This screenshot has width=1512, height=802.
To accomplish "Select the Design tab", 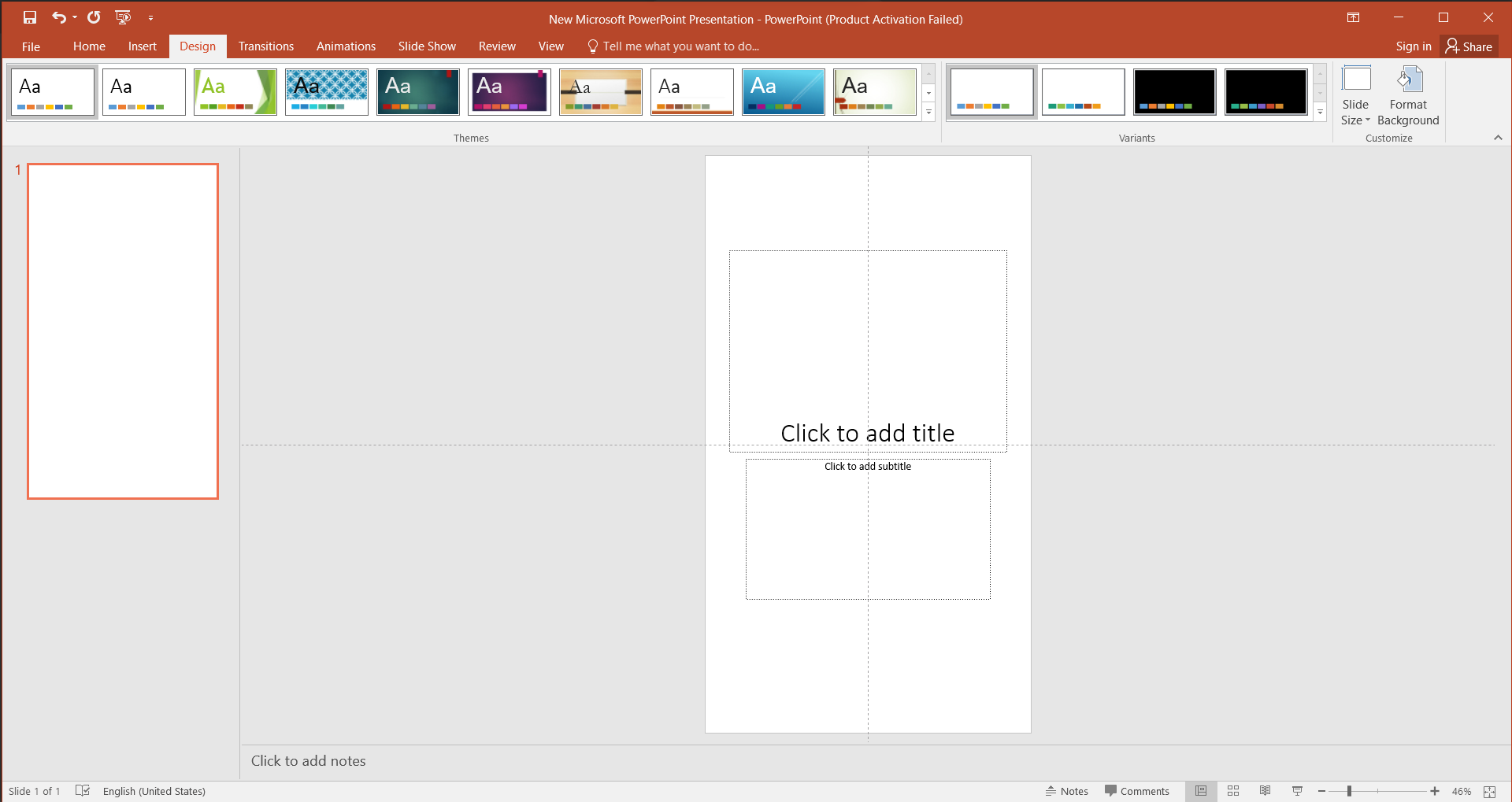I will coord(198,46).
